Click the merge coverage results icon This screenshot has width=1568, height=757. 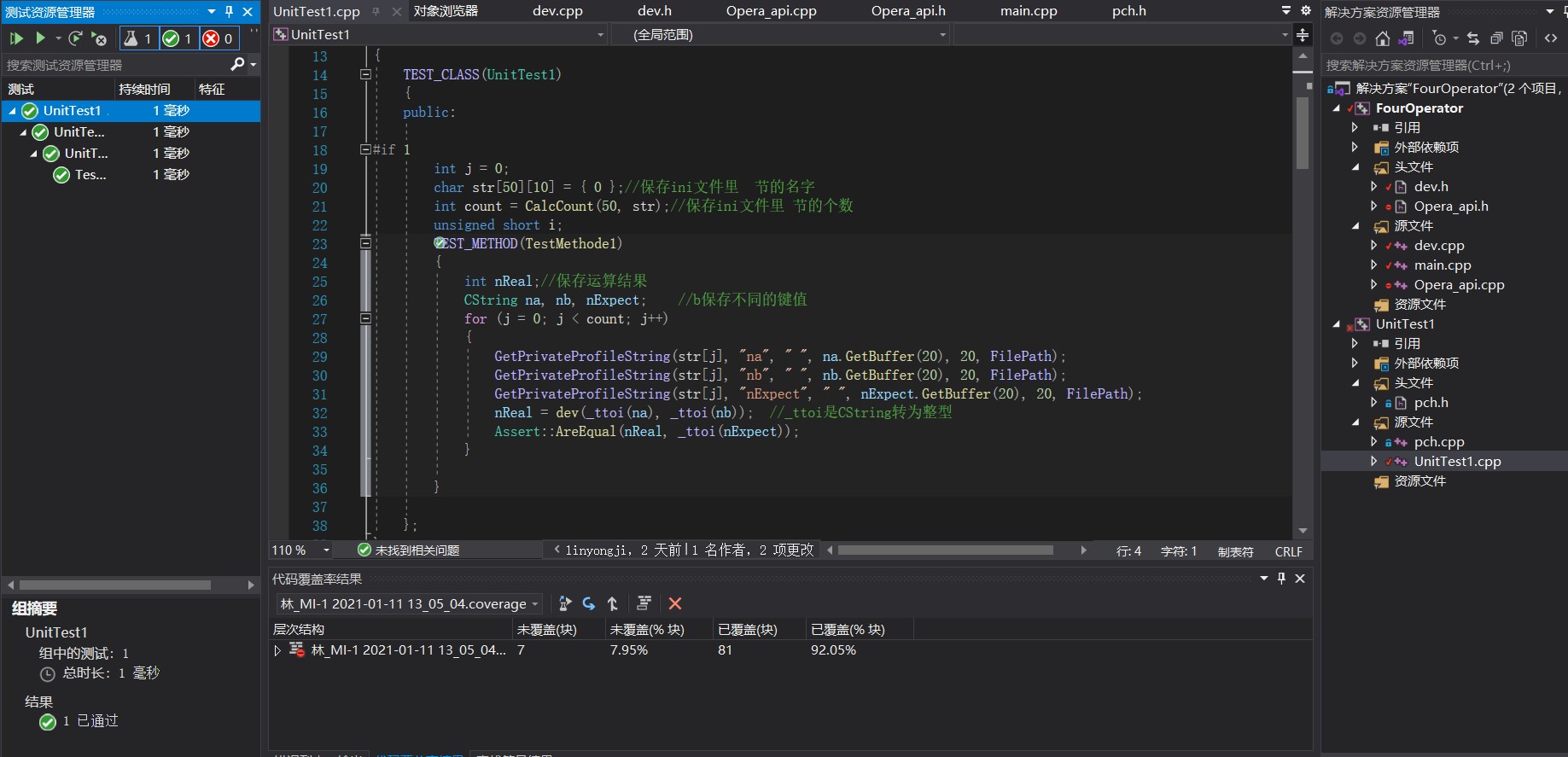click(x=613, y=603)
